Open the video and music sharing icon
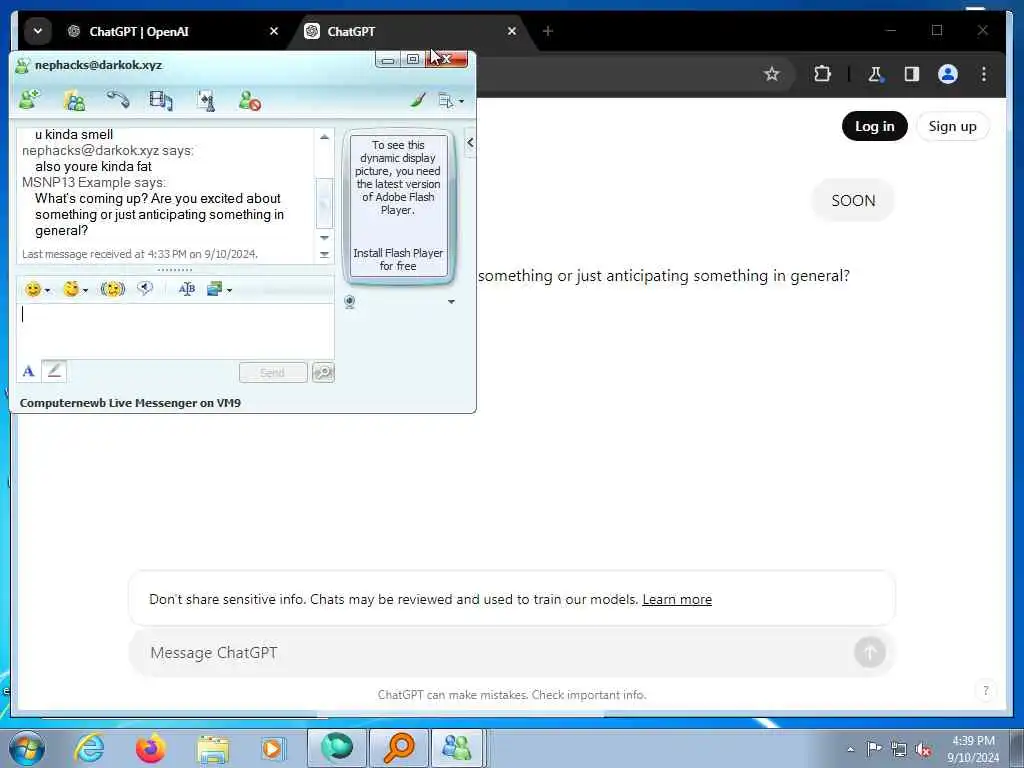1024x768 pixels. (161, 100)
